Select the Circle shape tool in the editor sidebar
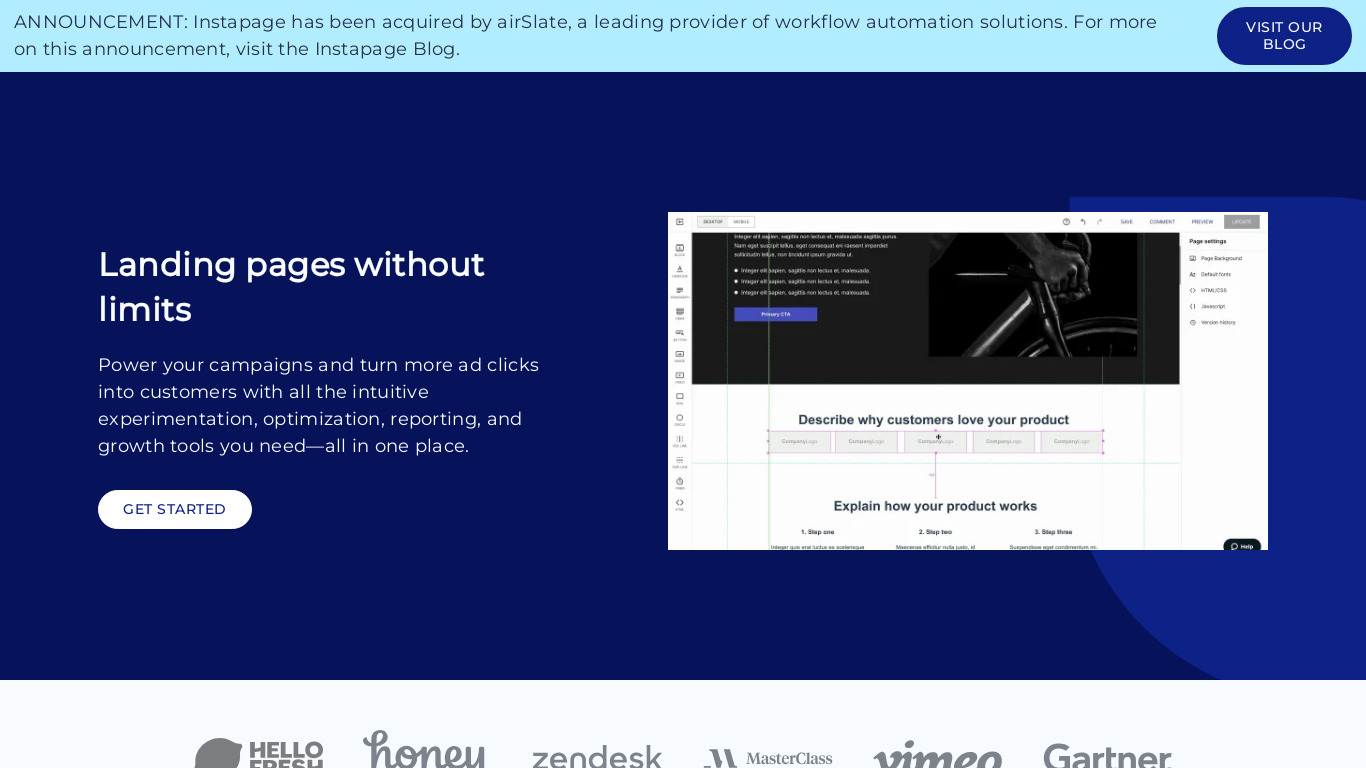 [680, 419]
